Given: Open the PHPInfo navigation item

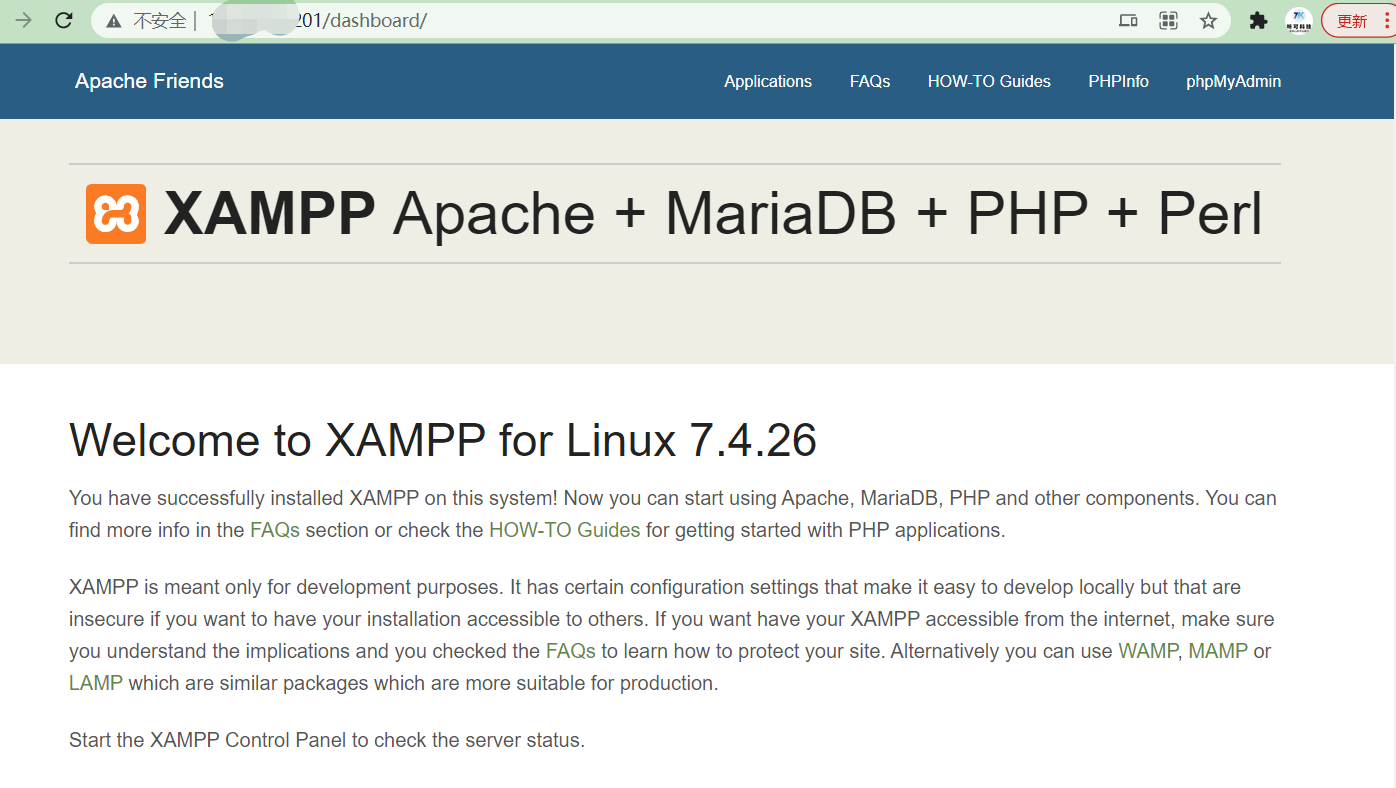Looking at the screenshot, I should pyautogui.click(x=1118, y=82).
